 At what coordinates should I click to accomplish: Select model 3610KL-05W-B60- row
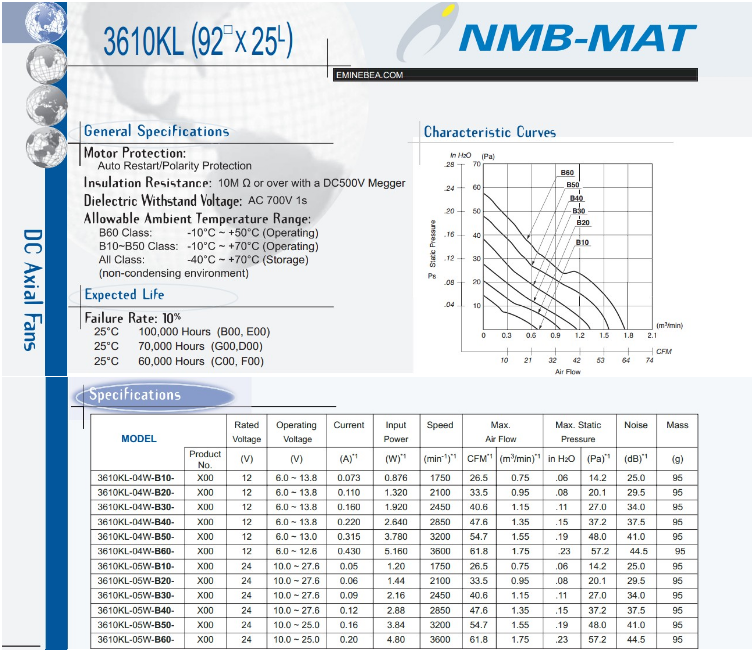click(394, 639)
